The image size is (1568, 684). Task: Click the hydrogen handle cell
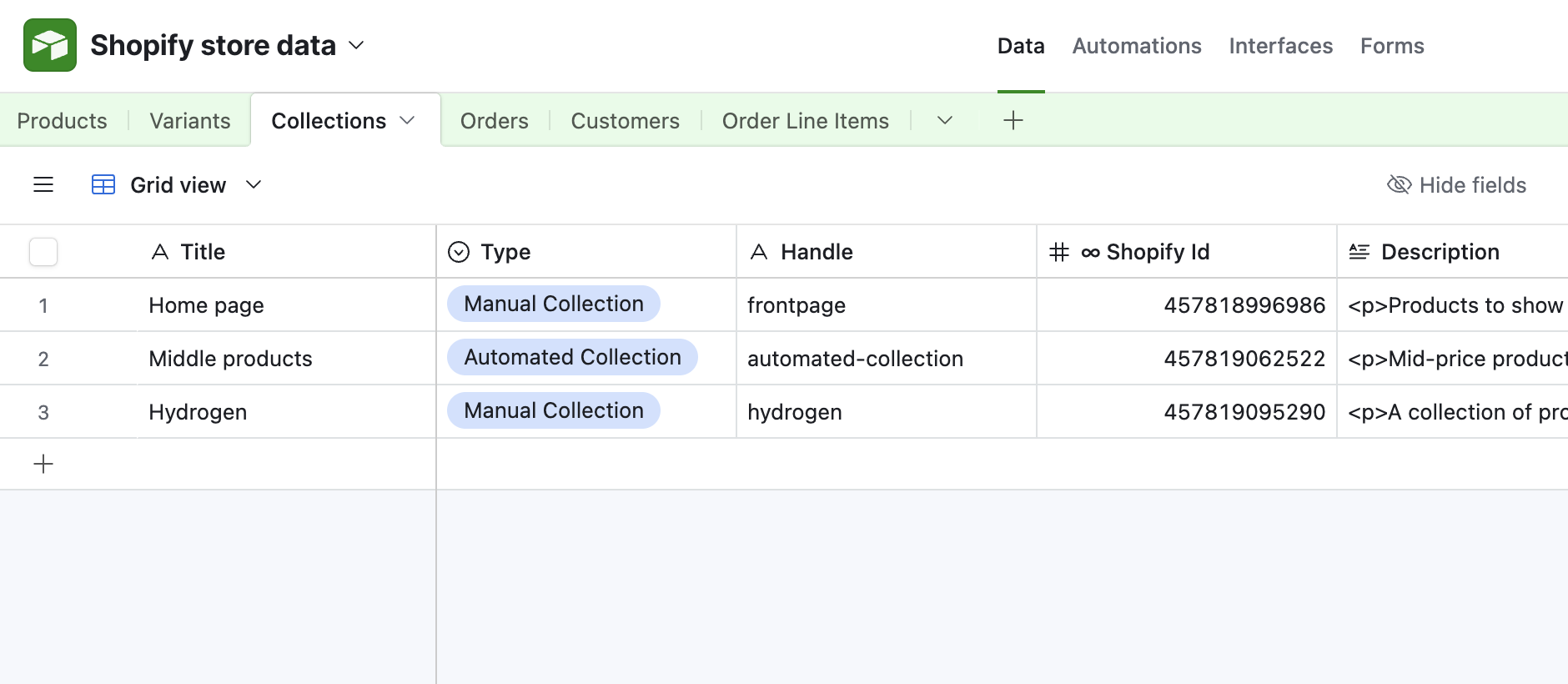[x=887, y=412]
